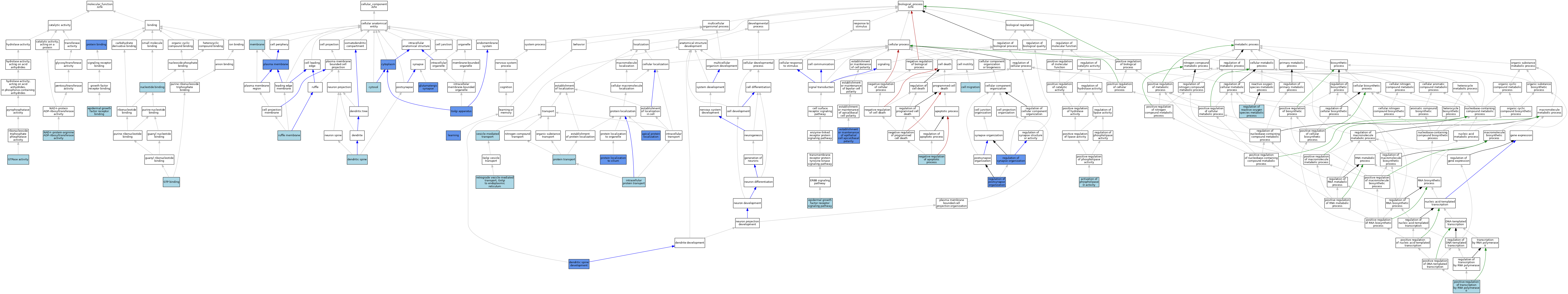Viewport: 1568px width, 294px height.
Task: Select the 'gene expression' node
Action: point(1521,135)
